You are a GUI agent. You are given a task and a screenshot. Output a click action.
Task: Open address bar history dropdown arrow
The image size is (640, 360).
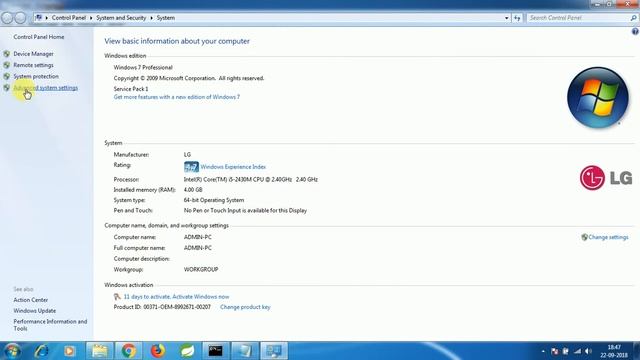click(507, 18)
